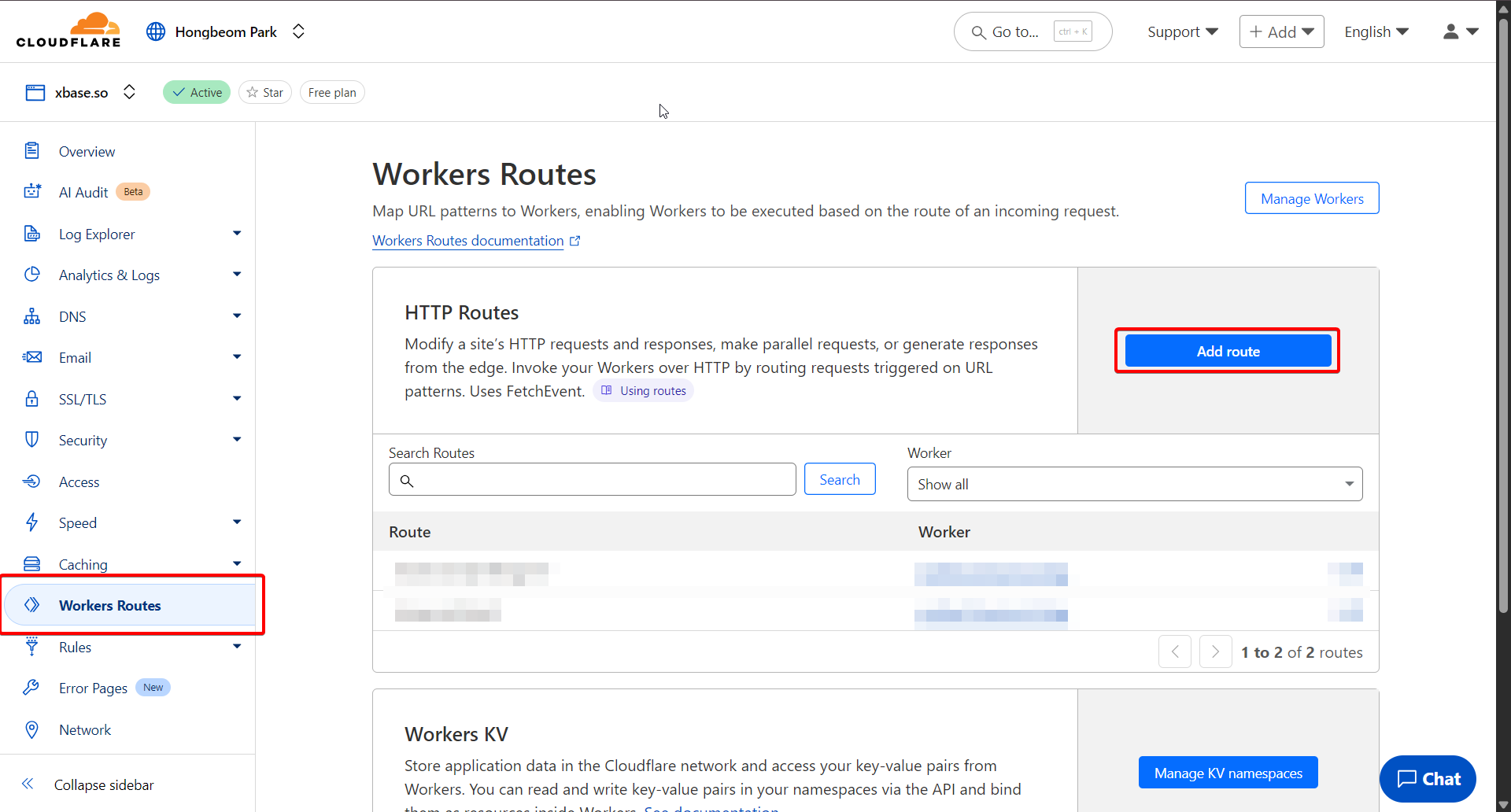Click the Overview clipboard icon

[32, 150]
